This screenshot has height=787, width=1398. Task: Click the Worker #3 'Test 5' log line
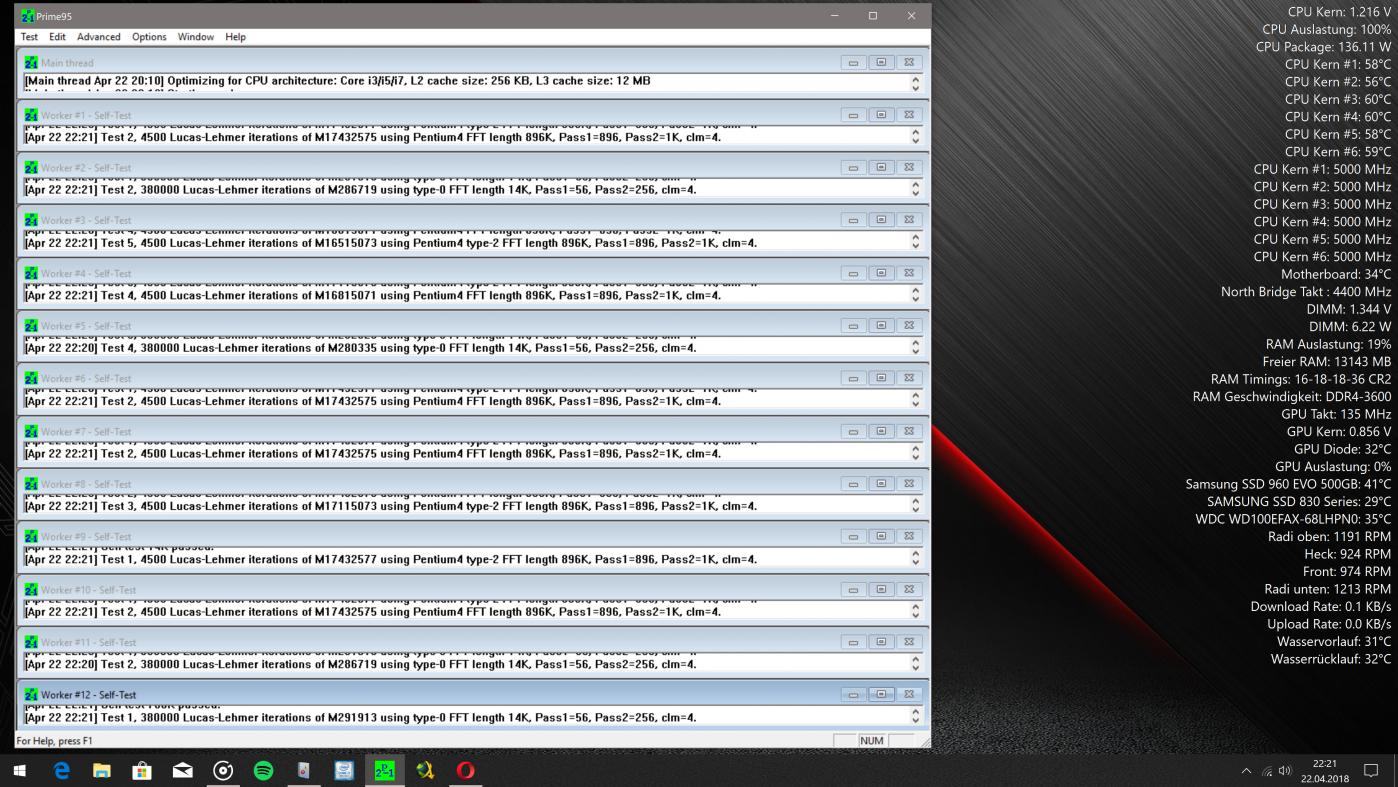pos(390,243)
